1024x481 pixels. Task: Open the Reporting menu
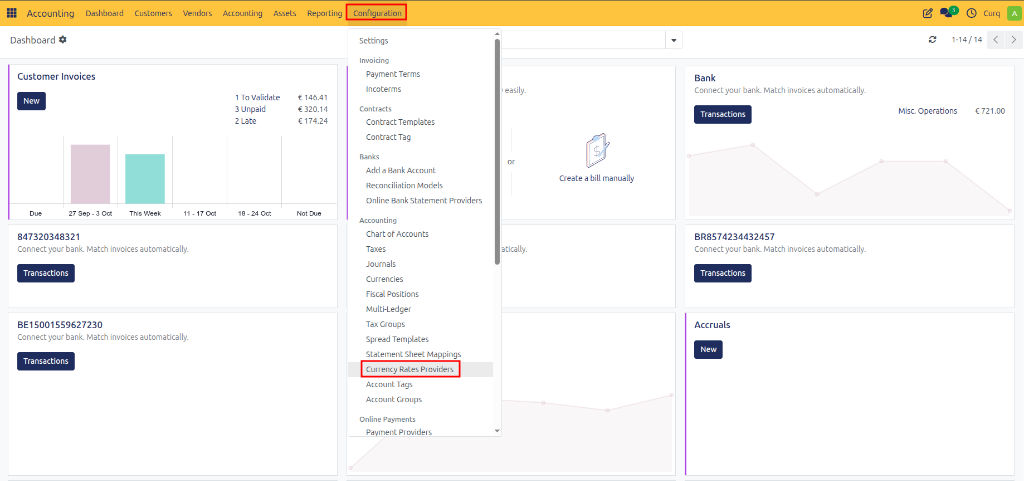(325, 13)
